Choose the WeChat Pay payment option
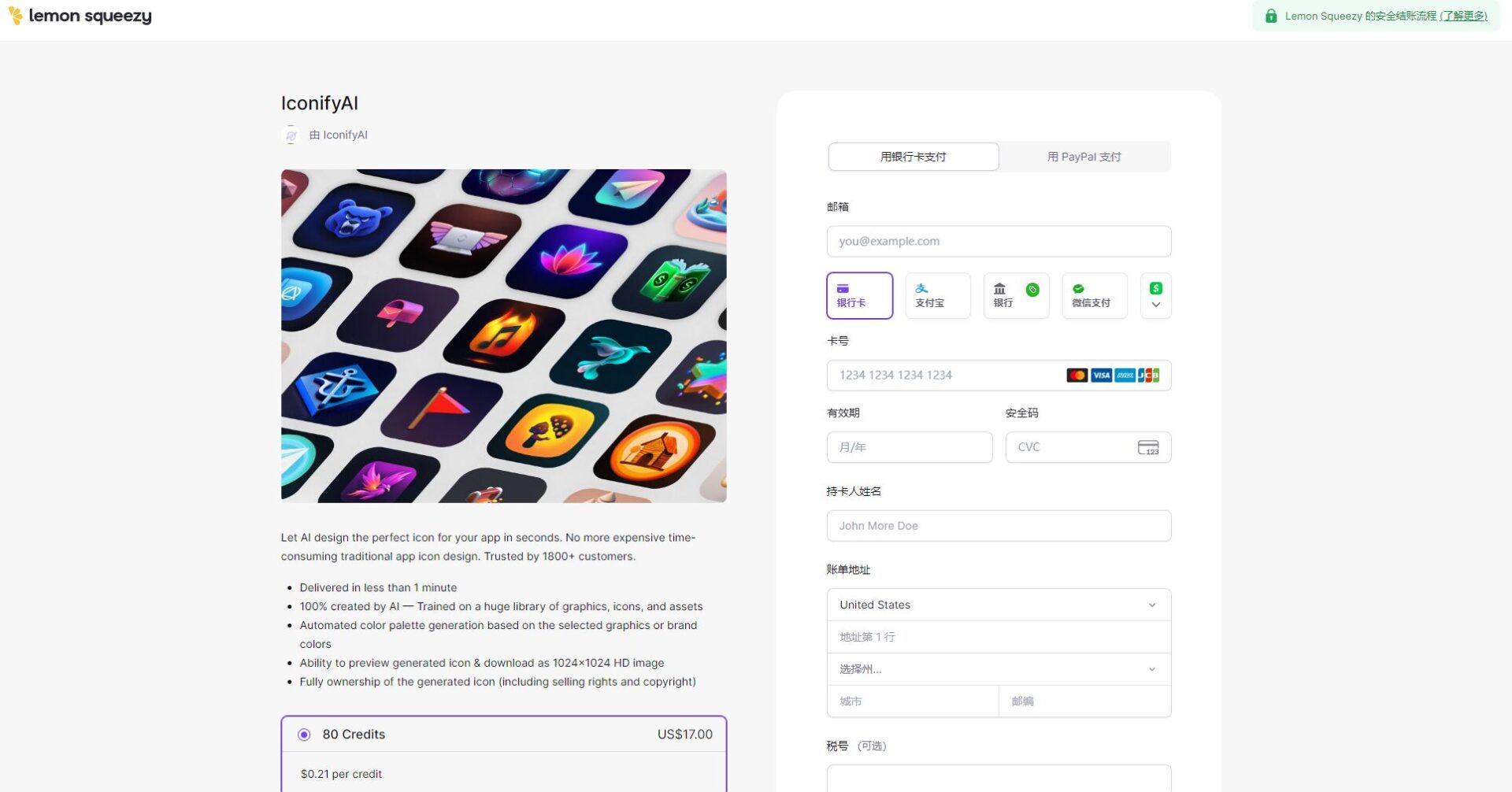1512x792 pixels. pyautogui.click(x=1095, y=295)
